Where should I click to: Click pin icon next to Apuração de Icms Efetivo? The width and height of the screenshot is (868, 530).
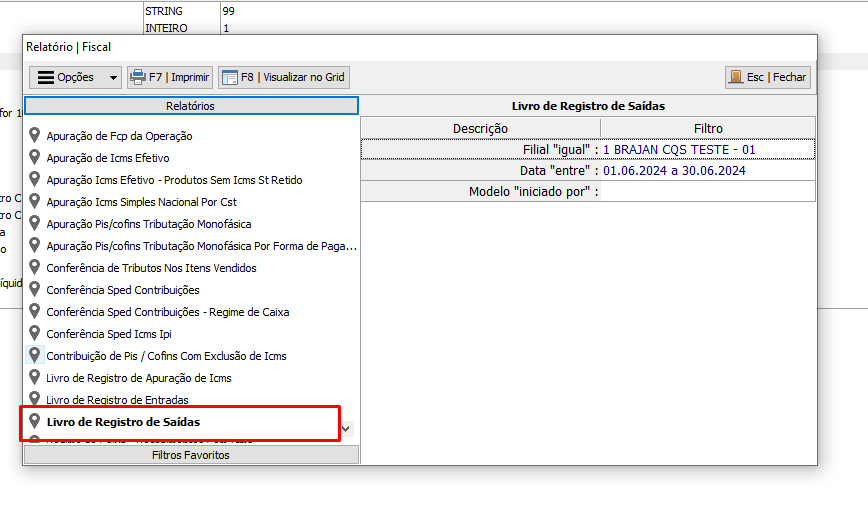click(x=35, y=158)
